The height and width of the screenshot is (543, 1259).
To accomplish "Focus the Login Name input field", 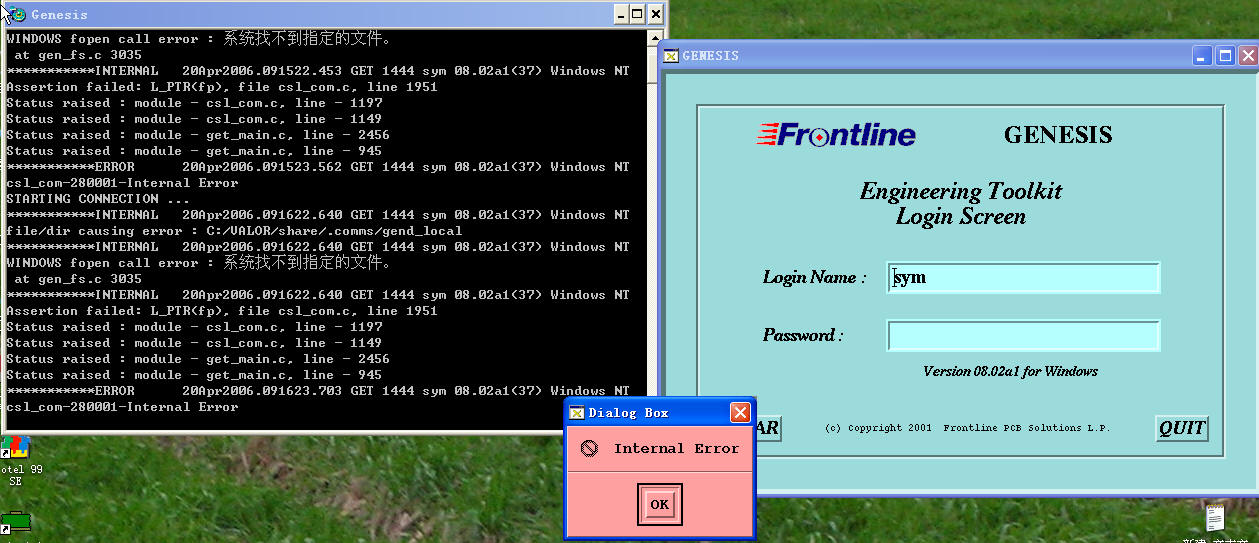I will point(1024,277).
